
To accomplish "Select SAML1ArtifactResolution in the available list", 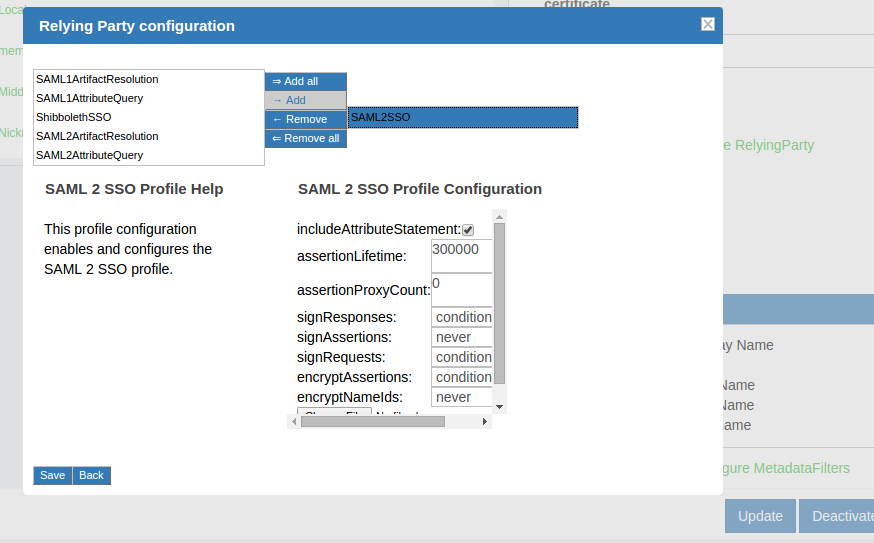I will point(97,79).
